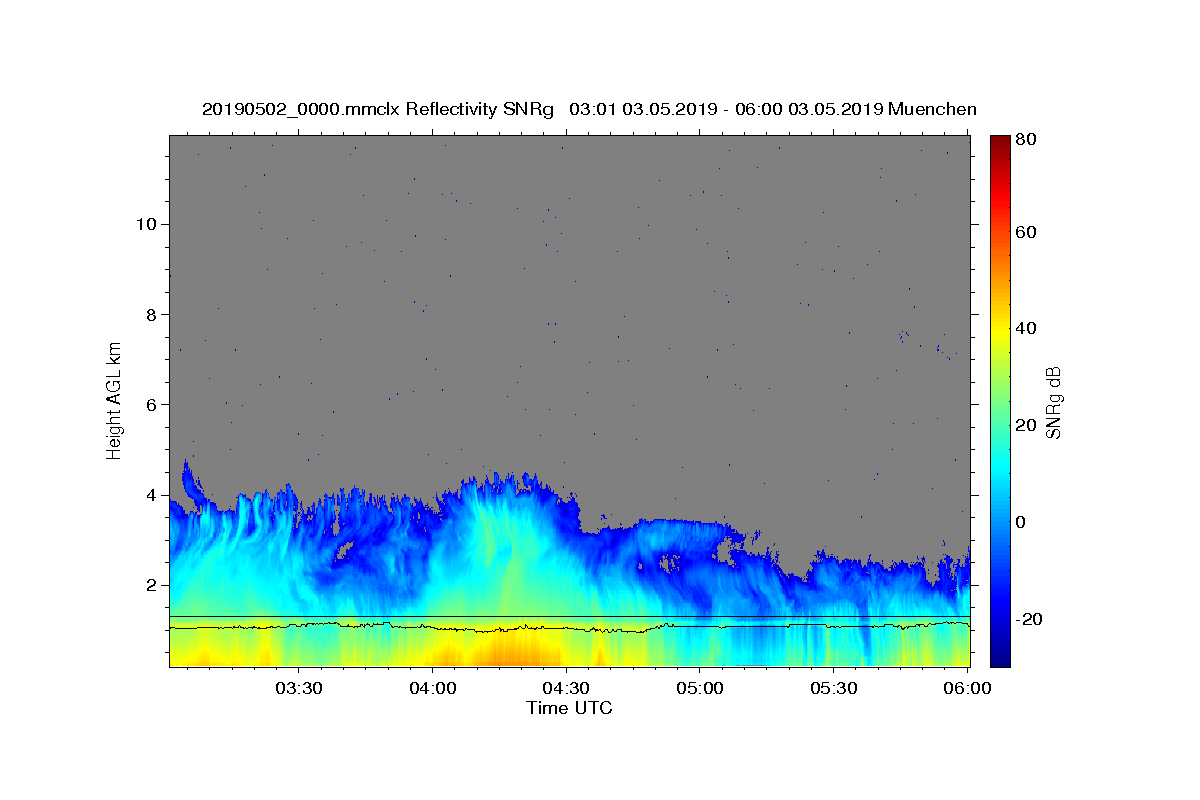The image size is (1200, 800).
Task: Click the height tick label 10
Action: click(148, 223)
